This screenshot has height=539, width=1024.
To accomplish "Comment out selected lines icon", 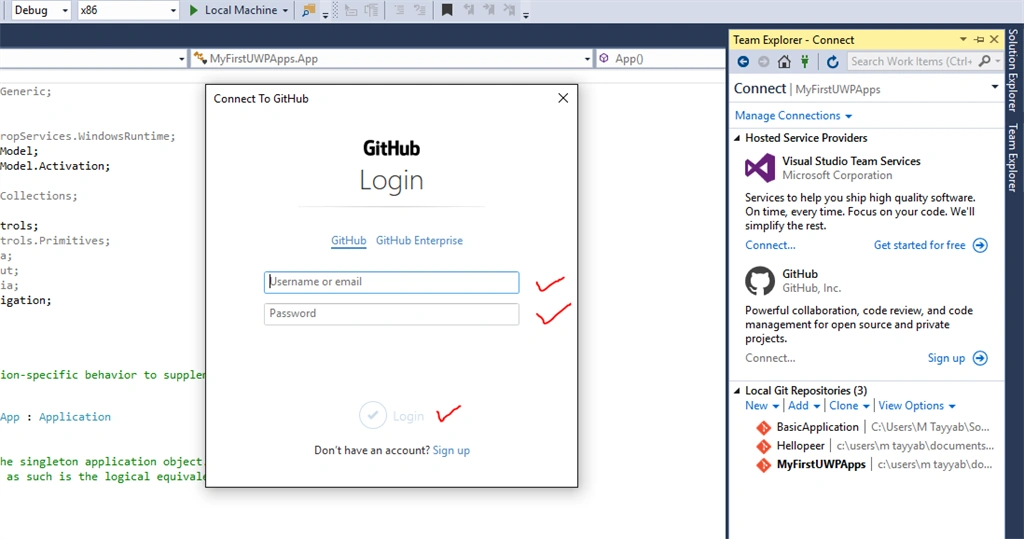I will (399, 10).
